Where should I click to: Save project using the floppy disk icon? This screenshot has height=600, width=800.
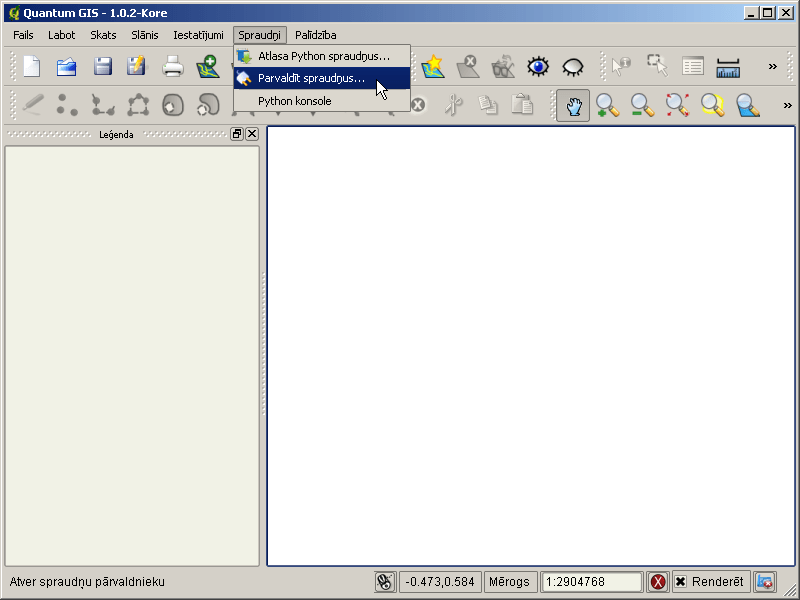pos(103,66)
